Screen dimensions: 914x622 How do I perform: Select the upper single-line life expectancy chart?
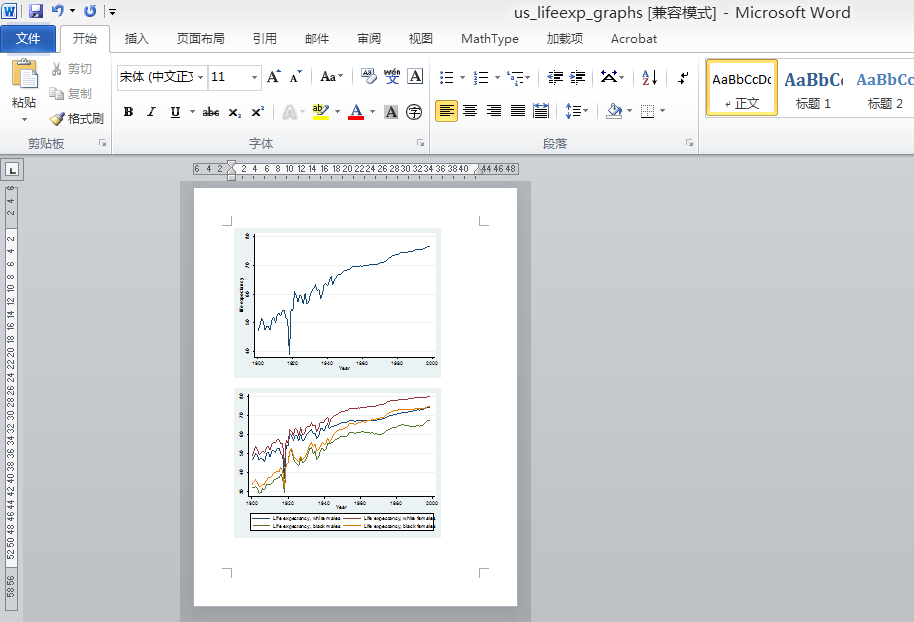[x=337, y=301]
